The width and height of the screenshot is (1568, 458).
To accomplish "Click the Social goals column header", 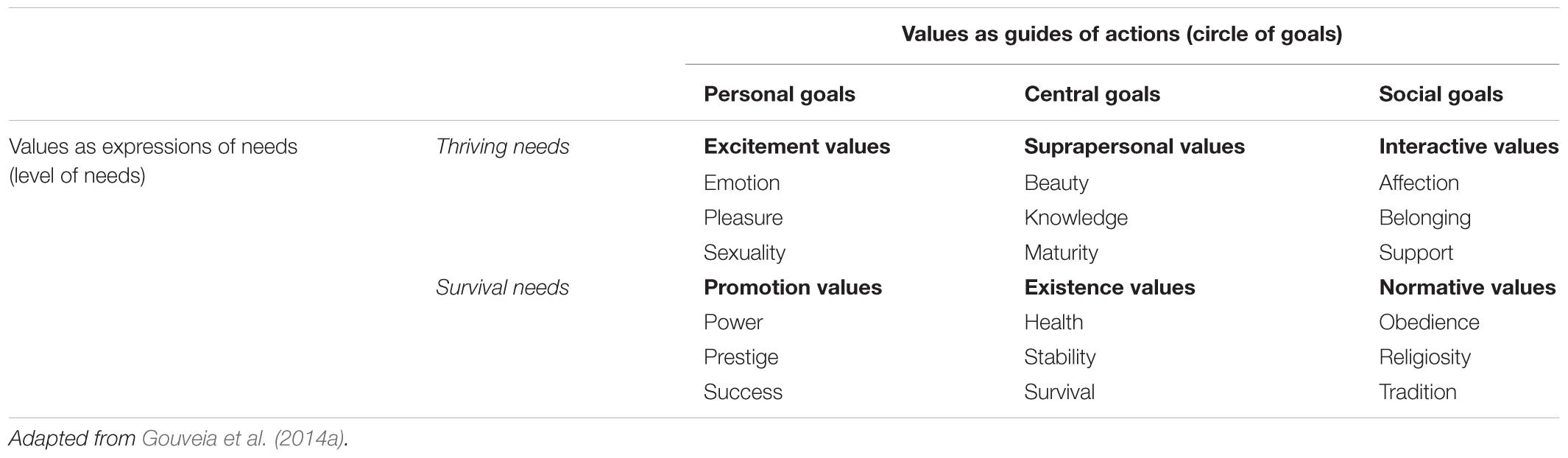I will (1441, 94).
